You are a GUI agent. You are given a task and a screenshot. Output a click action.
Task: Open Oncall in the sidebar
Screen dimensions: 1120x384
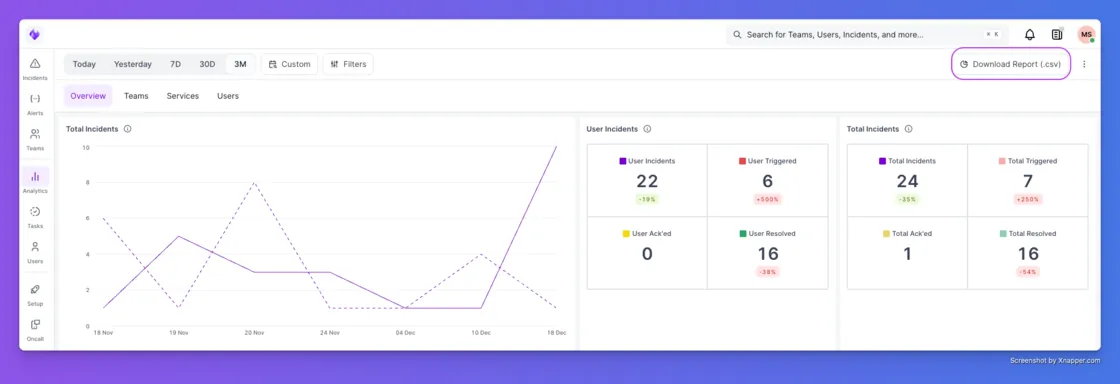[x=35, y=330]
